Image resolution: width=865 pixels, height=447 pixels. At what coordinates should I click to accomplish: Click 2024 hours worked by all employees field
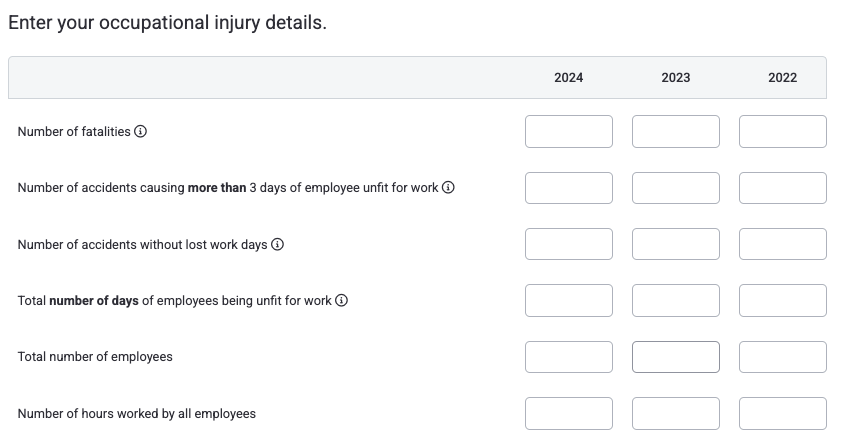point(569,413)
